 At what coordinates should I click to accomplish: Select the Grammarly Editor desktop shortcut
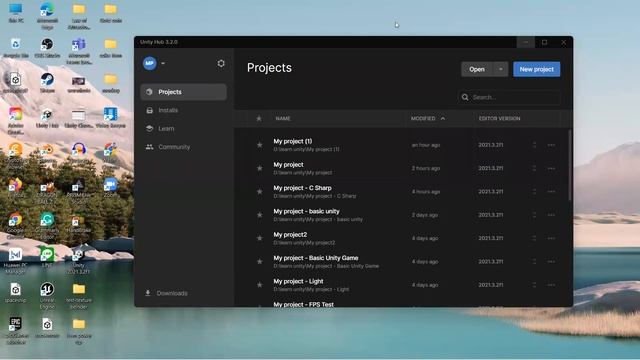pos(47,226)
